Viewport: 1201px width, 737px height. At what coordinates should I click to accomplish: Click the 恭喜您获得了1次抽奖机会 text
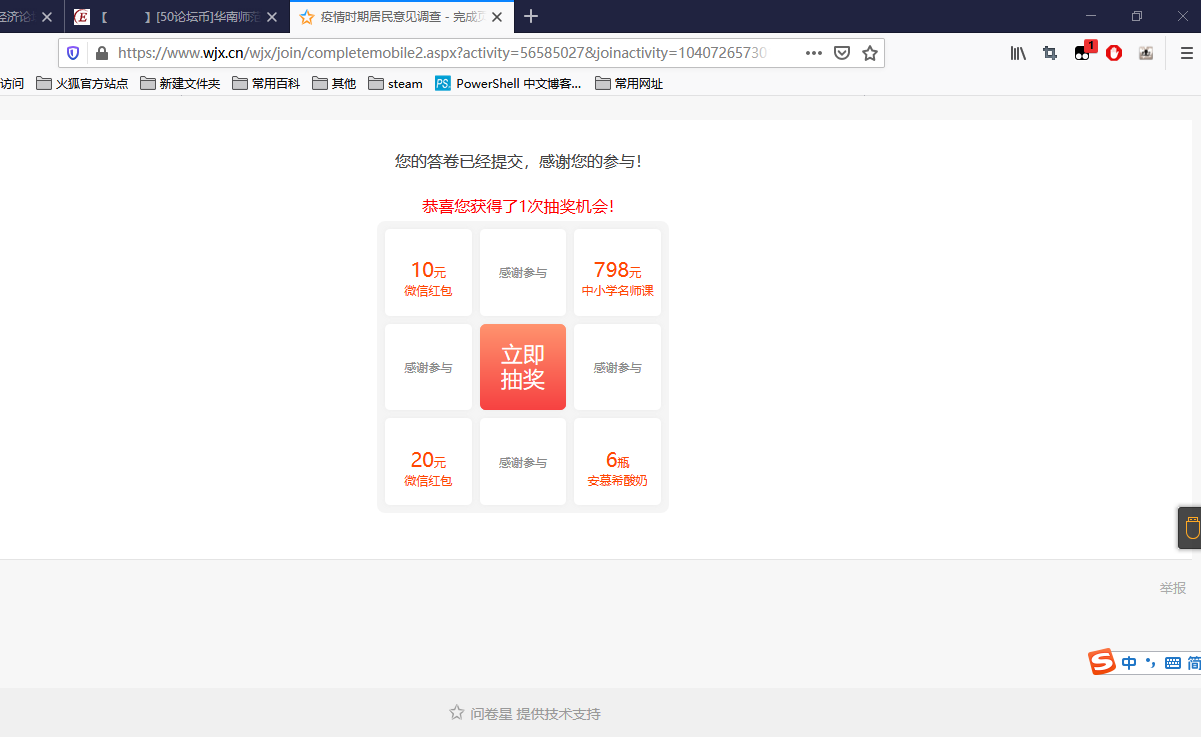(x=518, y=206)
